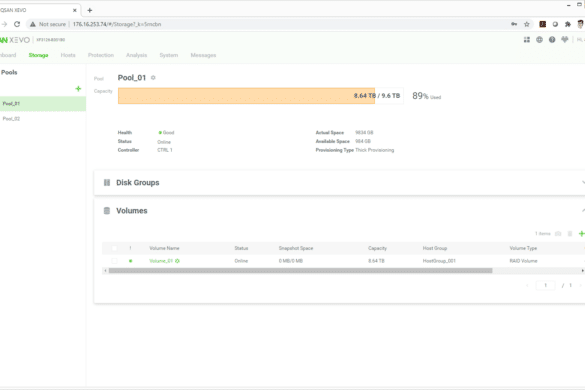Tick the Volume_01 row checkbox
This screenshot has width=585, height=390.
pyautogui.click(x=115, y=261)
